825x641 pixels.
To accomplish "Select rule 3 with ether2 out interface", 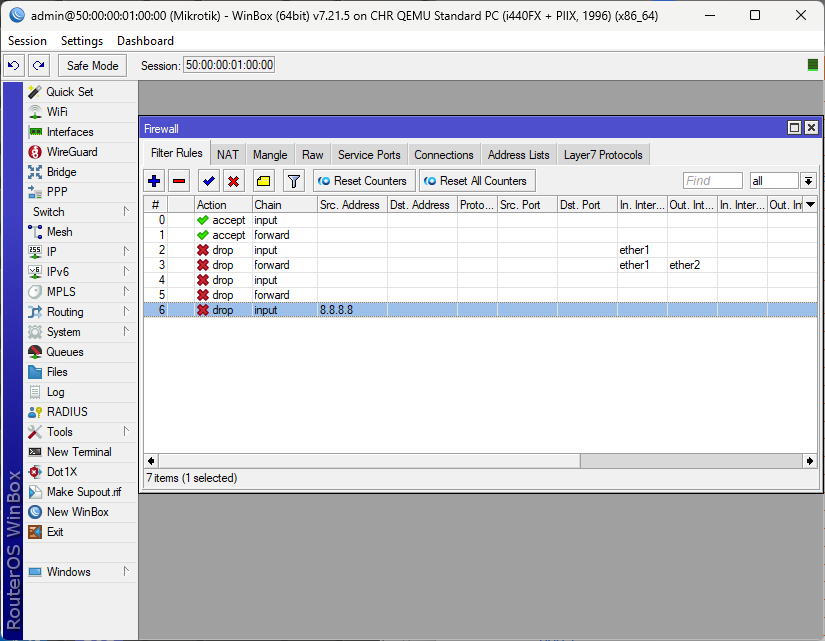I will point(480,265).
